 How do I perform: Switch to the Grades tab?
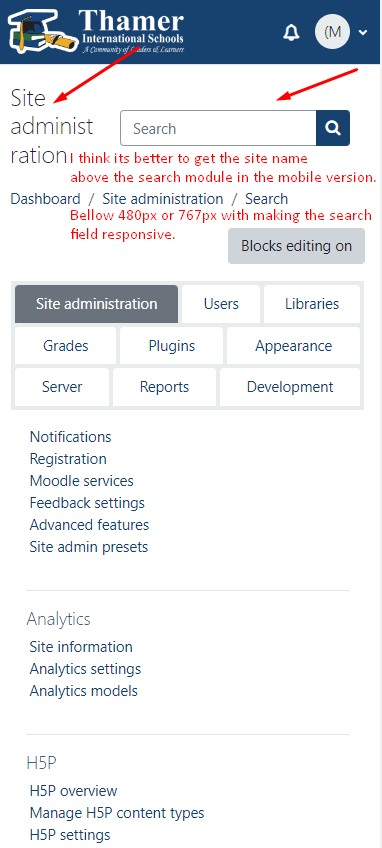point(65,346)
